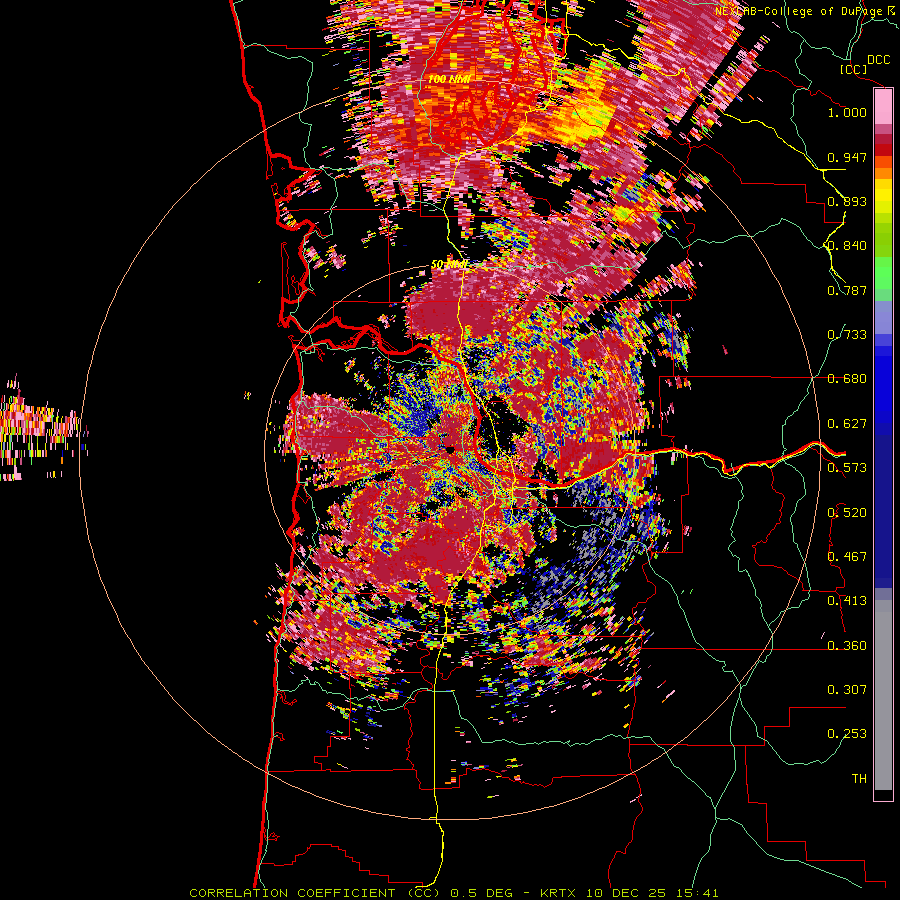The image size is (900, 900).
Task: Select the 0.253 scale value
Action: tap(847, 734)
